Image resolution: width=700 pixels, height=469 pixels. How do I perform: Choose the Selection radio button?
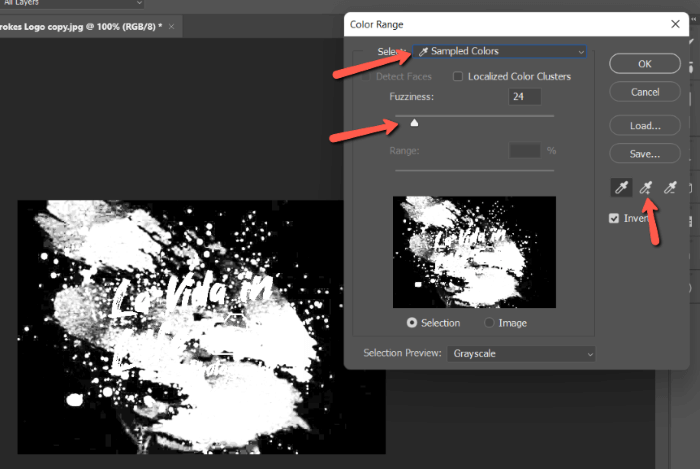412,323
